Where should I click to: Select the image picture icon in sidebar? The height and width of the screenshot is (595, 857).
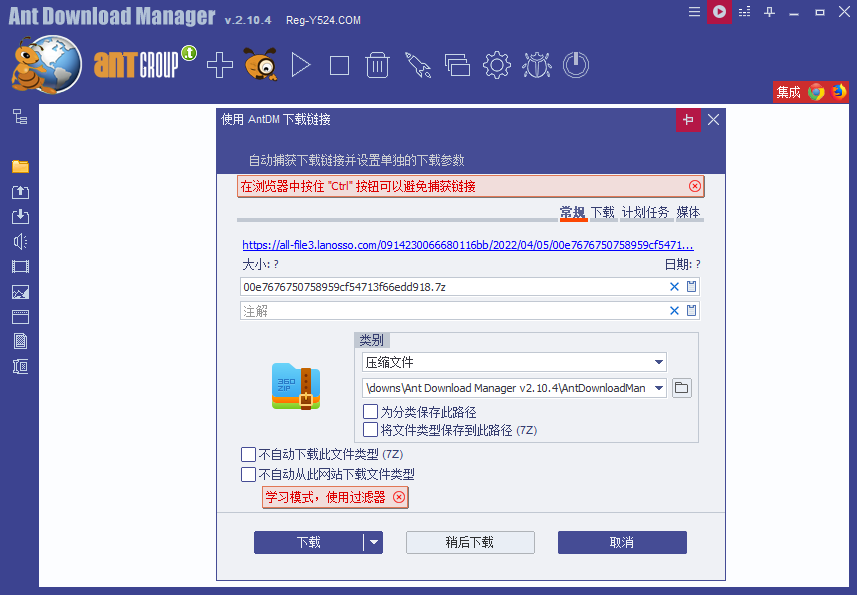(x=20, y=292)
